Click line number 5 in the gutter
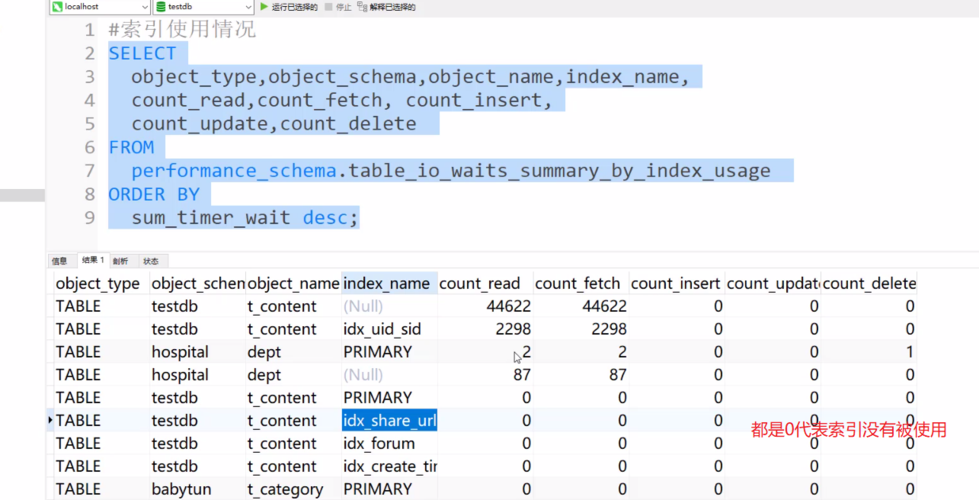The height and width of the screenshot is (500, 979). (89, 124)
